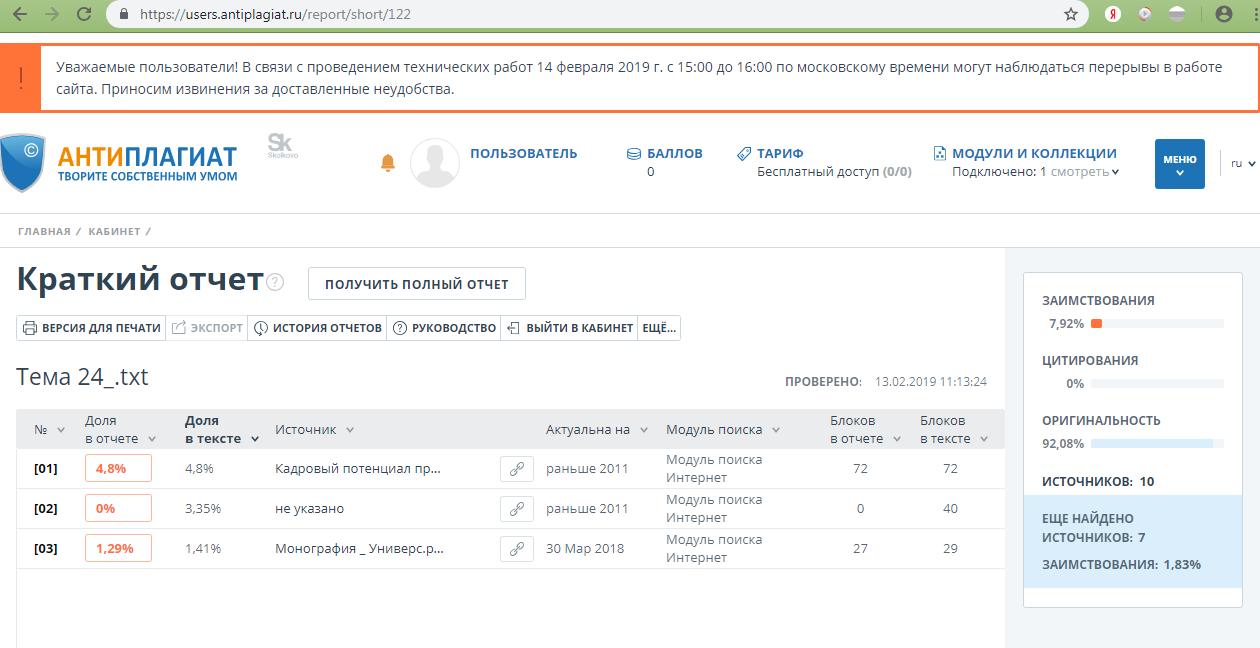The height and width of the screenshot is (648, 1260).
Task: Click the orange notification bell icon
Action: point(388,163)
